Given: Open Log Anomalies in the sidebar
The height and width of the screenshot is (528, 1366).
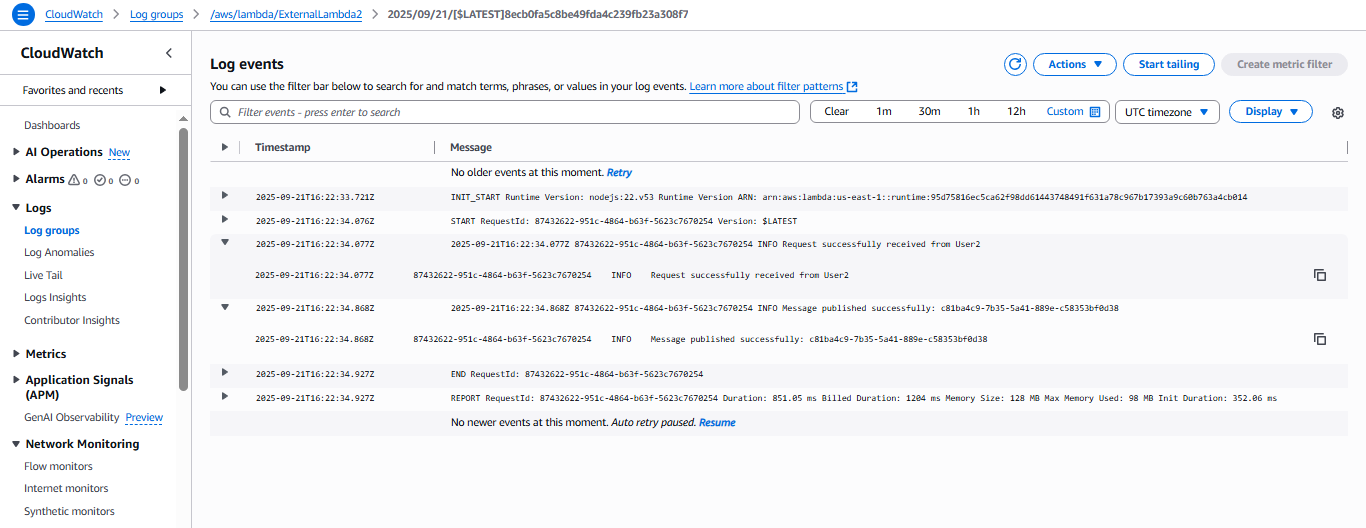Looking at the screenshot, I should tap(59, 253).
